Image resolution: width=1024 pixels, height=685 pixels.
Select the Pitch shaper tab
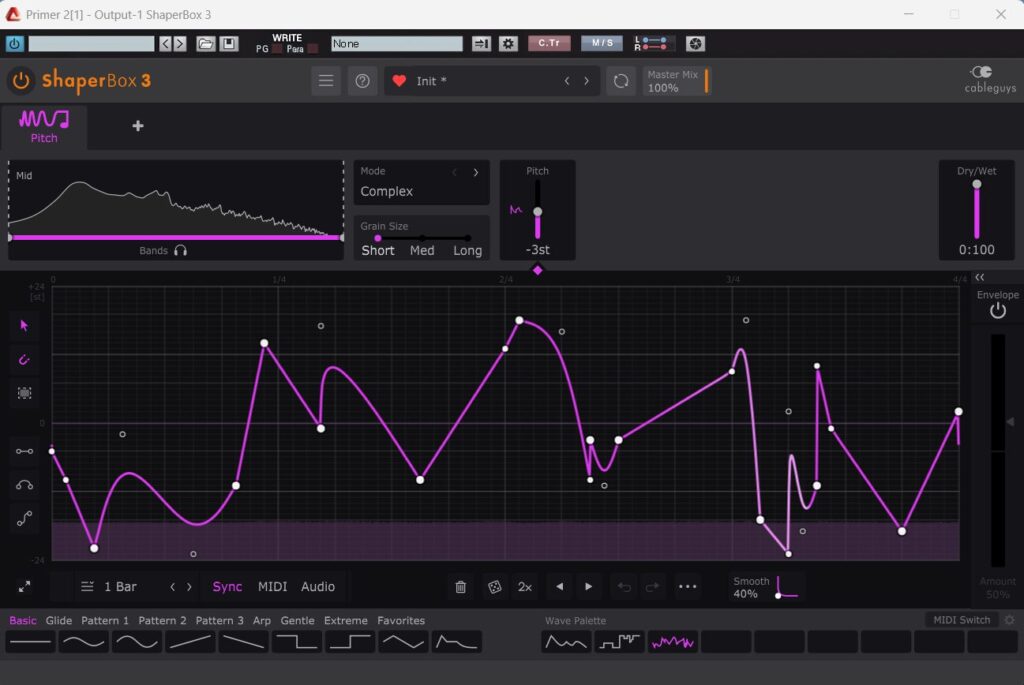point(44,127)
